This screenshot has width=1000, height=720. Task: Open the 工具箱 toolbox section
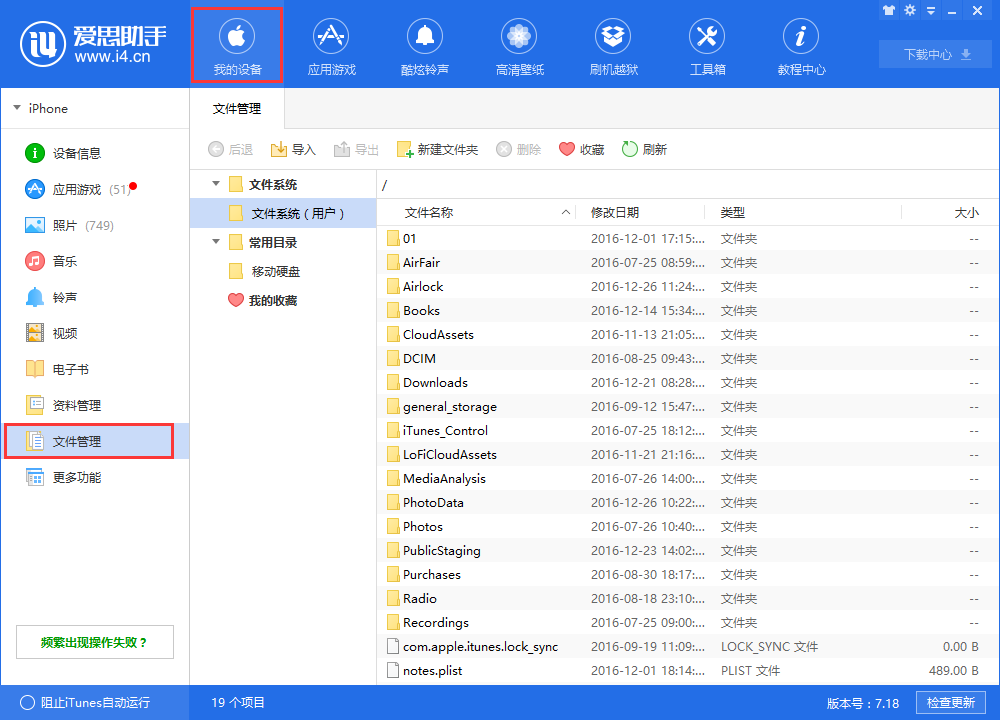pos(707,45)
